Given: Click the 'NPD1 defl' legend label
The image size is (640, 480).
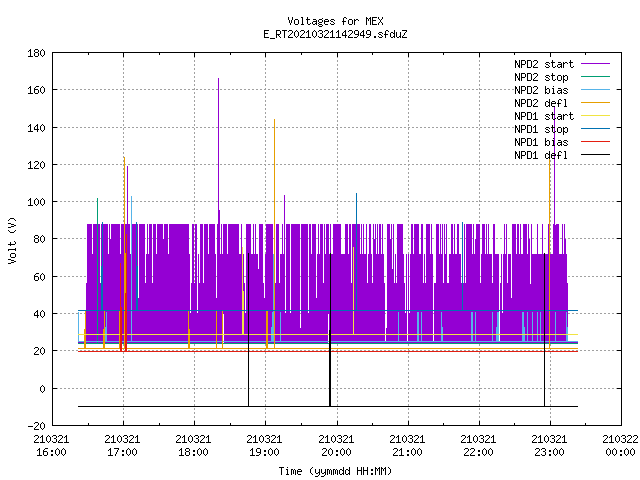Looking at the screenshot, I should coord(541,156).
